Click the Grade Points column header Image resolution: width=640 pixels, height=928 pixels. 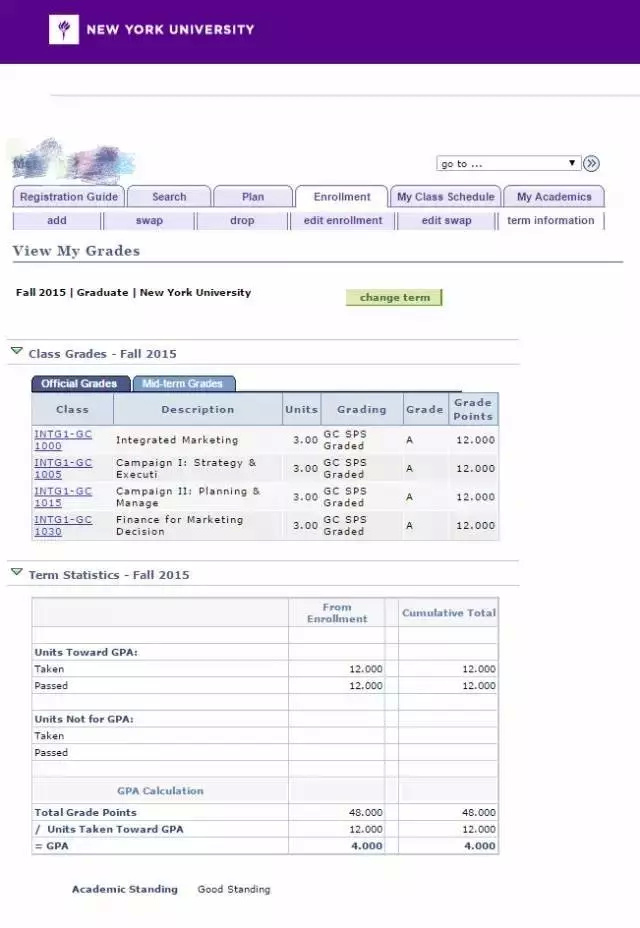tap(472, 409)
